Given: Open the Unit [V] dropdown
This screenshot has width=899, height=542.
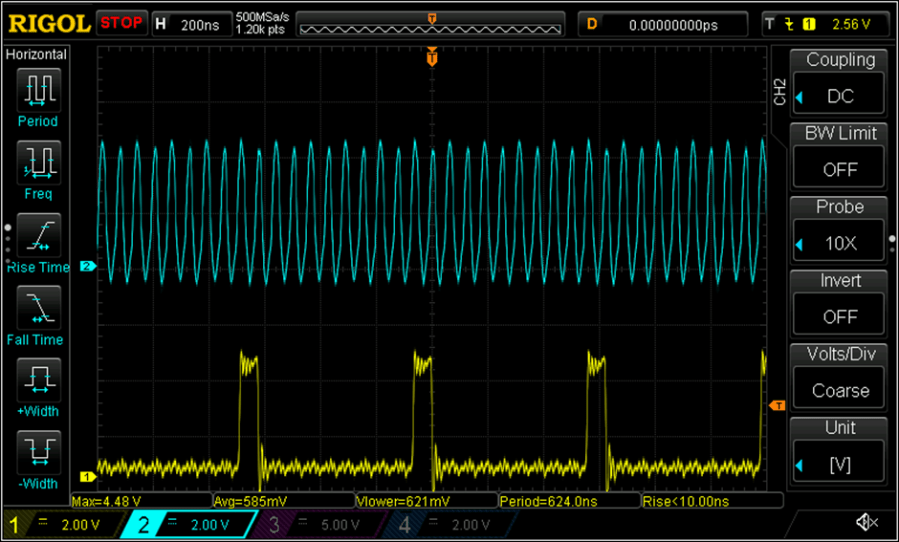Looking at the screenshot, I should pos(840,464).
